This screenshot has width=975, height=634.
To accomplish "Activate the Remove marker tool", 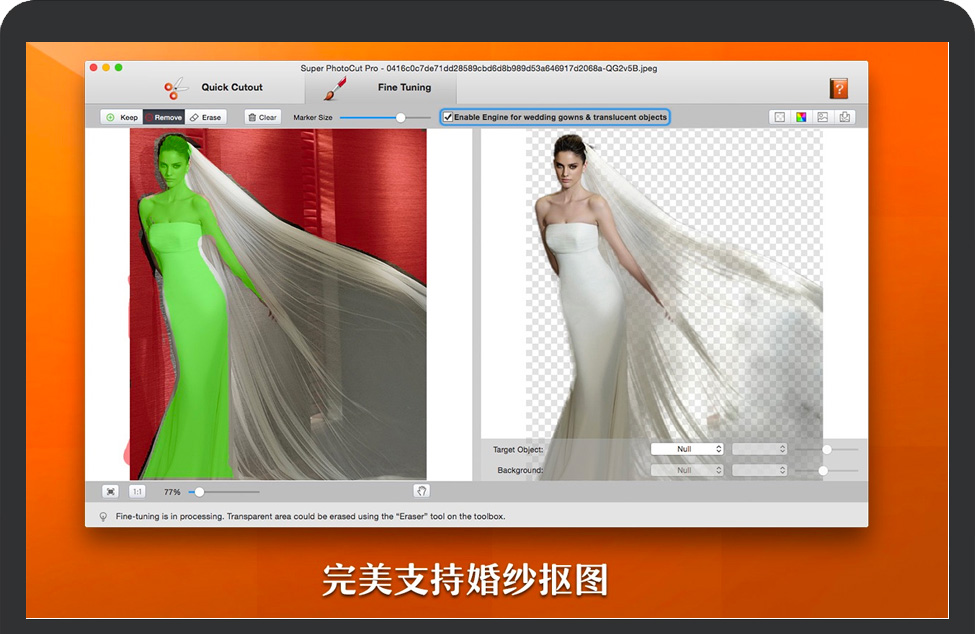I will [x=164, y=117].
